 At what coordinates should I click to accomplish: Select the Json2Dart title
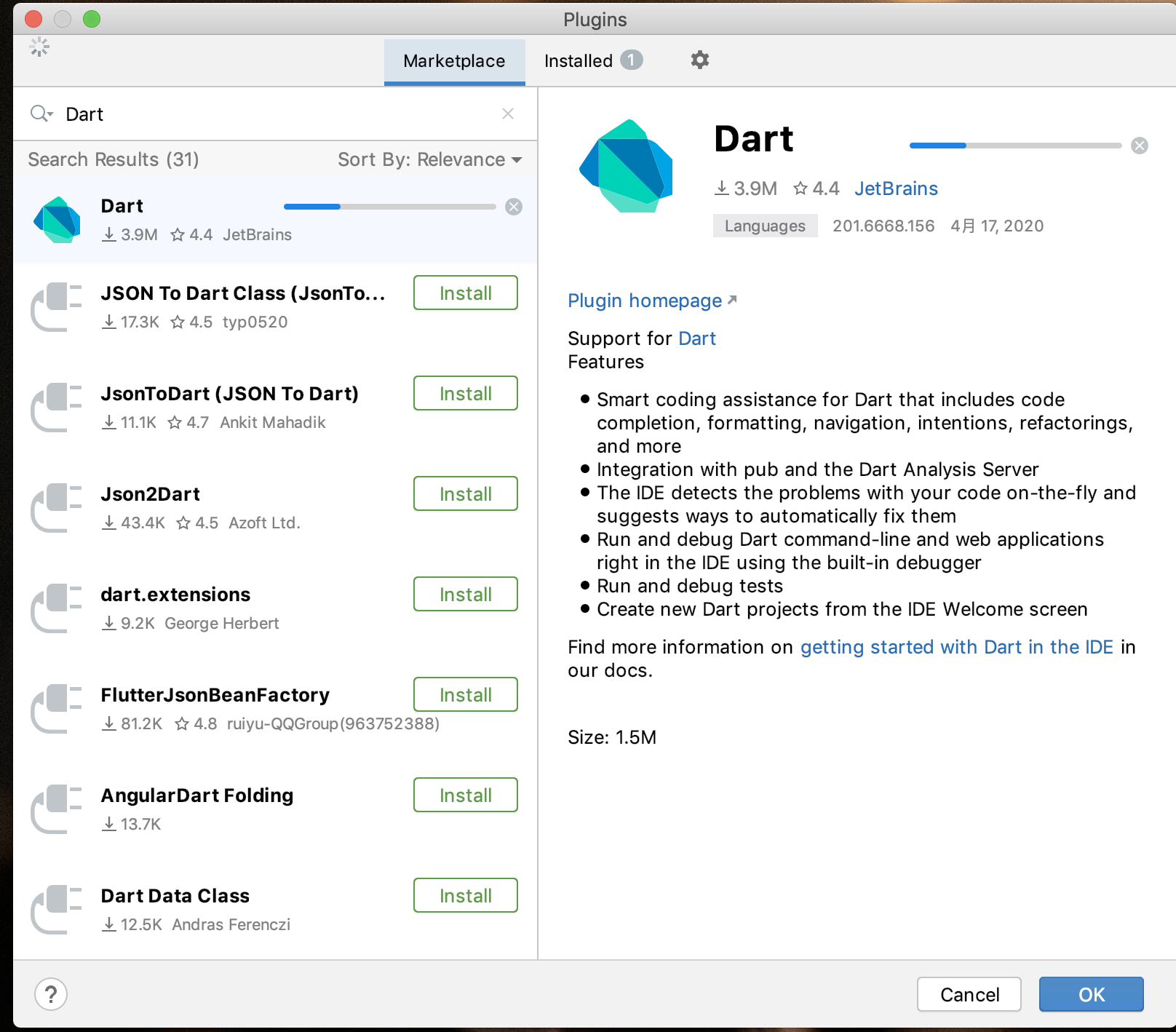pyautogui.click(x=151, y=494)
